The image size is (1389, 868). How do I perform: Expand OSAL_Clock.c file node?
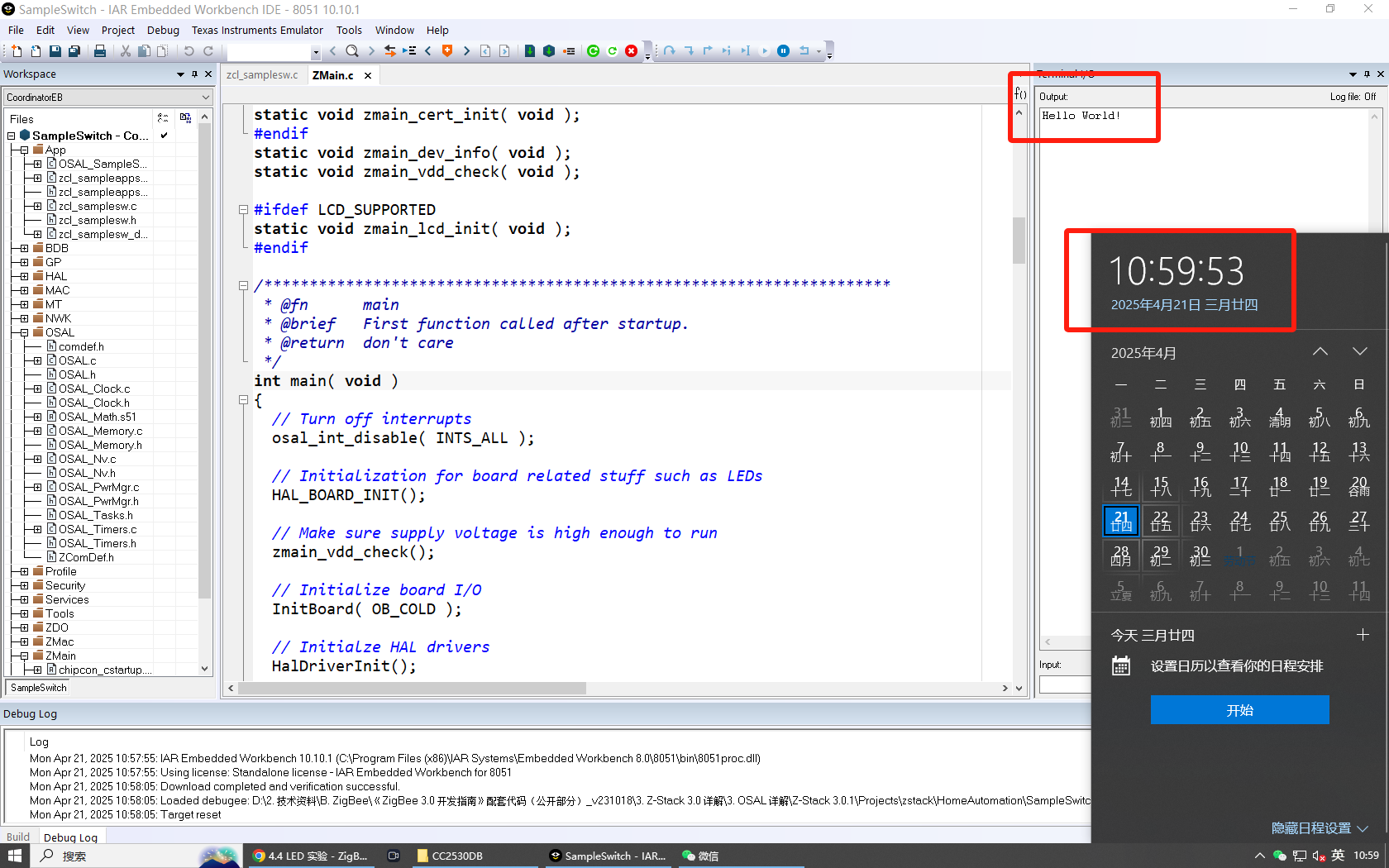37,389
